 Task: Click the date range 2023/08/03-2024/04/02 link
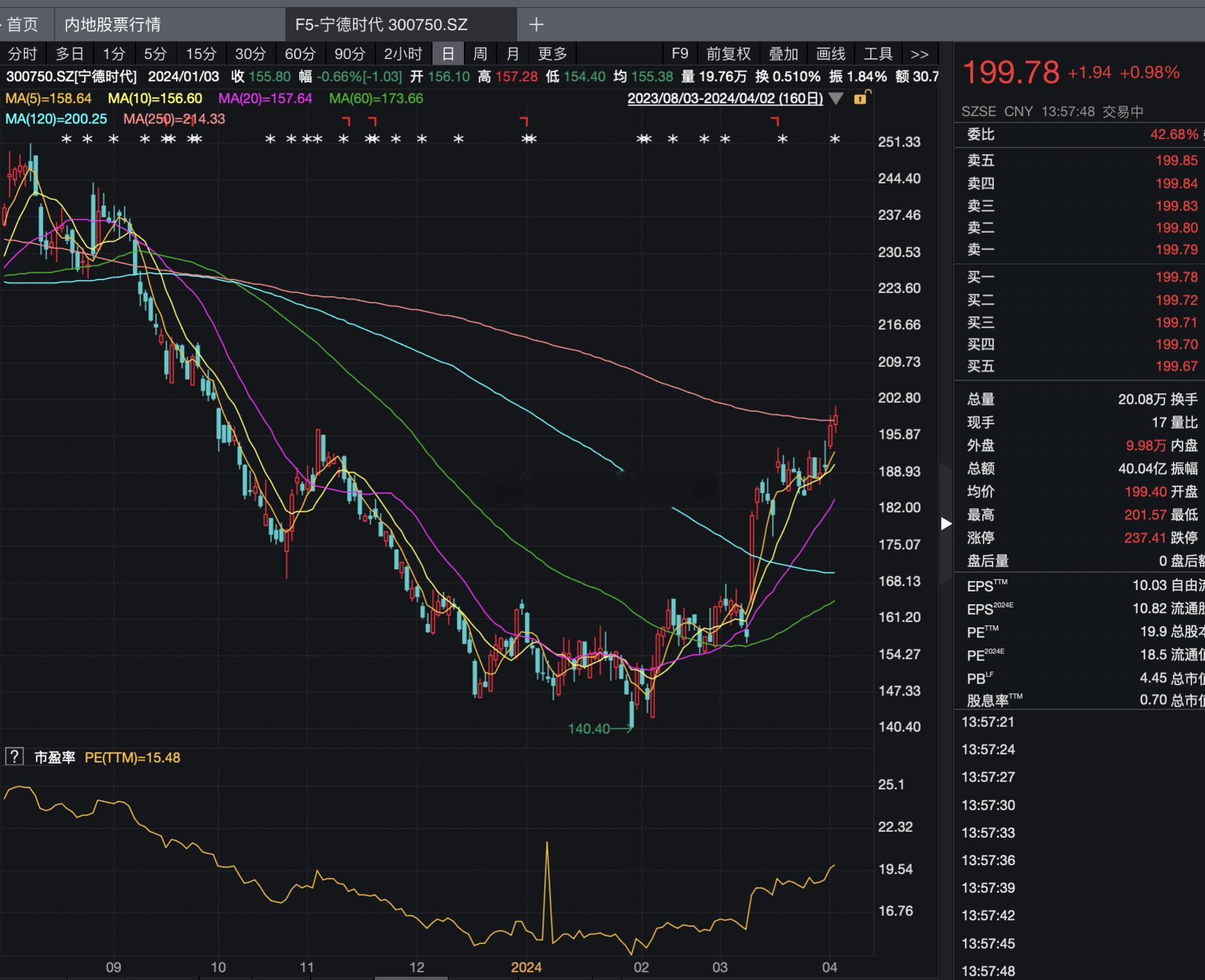pyautogui.click(x=725, y=99)
